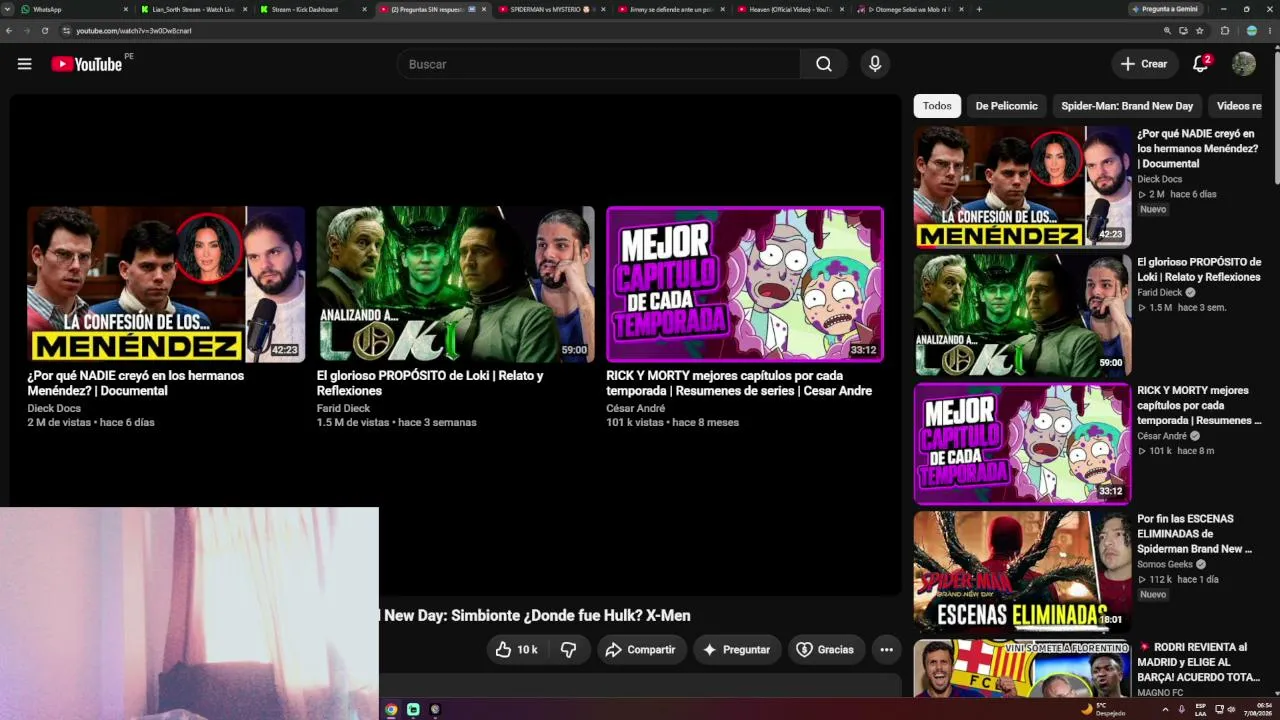This screenshot has width=1280, height=720.
Task: Open Dieck Docs channel in sidebar
Action: [x=1159, y=179]
